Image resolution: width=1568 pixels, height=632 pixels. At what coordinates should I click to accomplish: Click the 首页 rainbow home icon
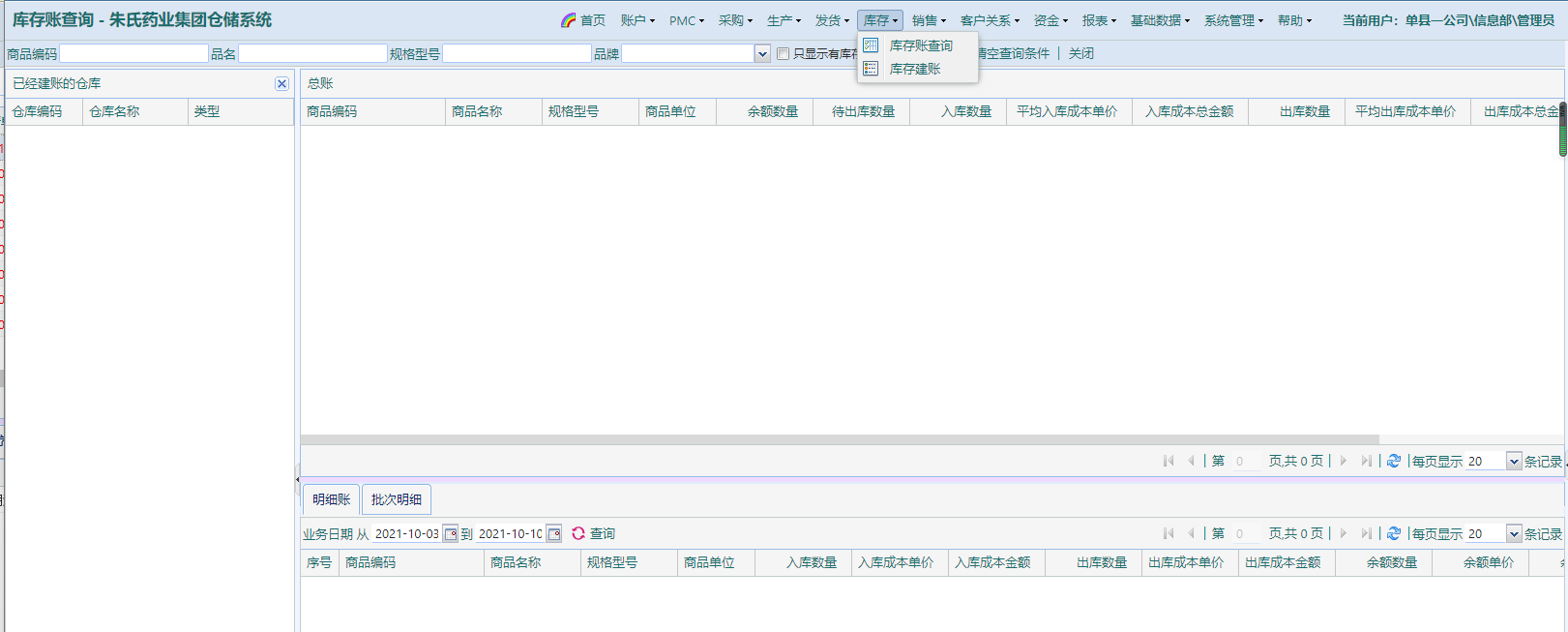point(568,20)
